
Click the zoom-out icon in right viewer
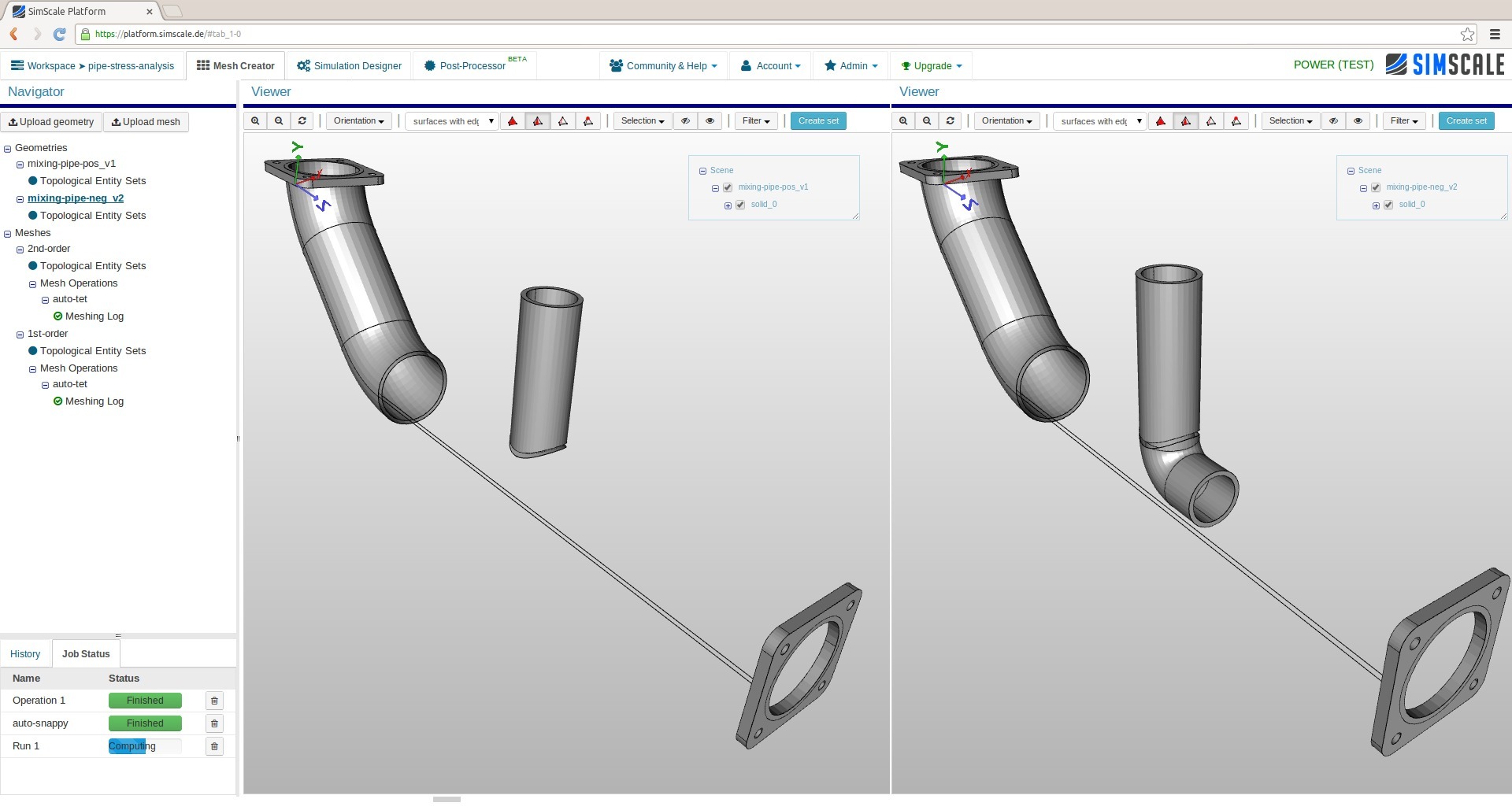(926, 120)
